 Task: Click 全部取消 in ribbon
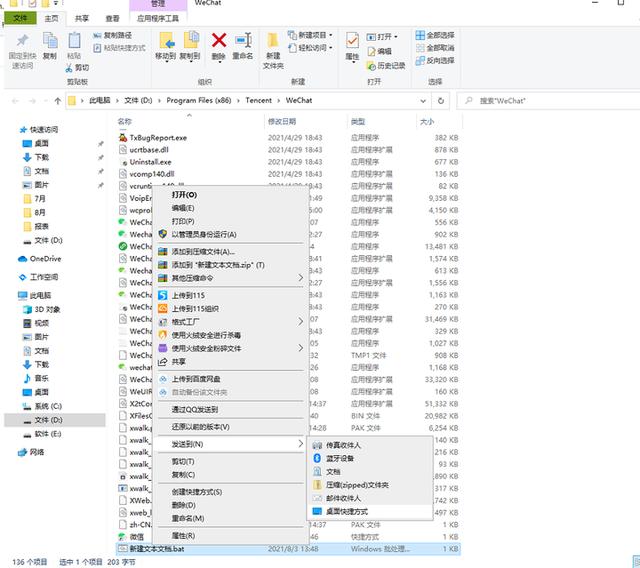tap(435, 48)
